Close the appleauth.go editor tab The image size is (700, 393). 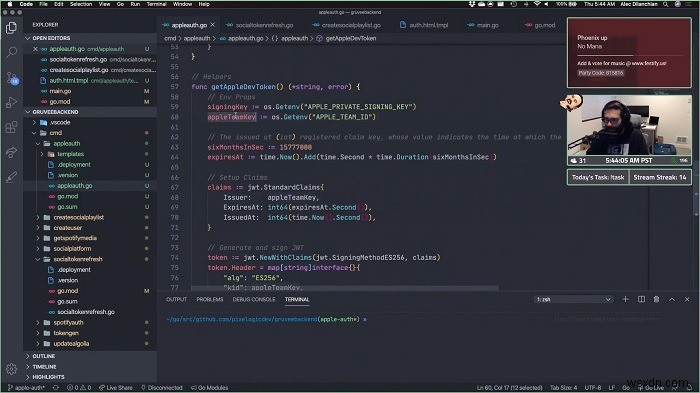click(212, 25)
